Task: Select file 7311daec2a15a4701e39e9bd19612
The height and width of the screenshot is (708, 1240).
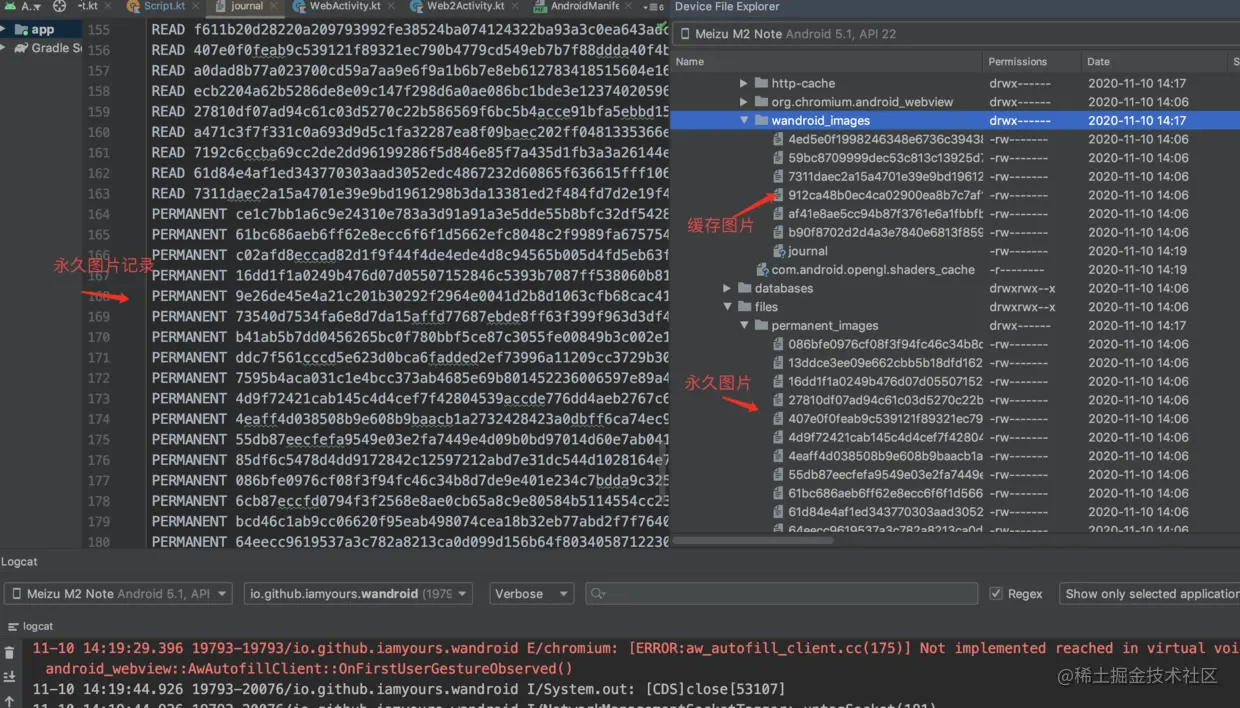Action: tap(885, 177)
